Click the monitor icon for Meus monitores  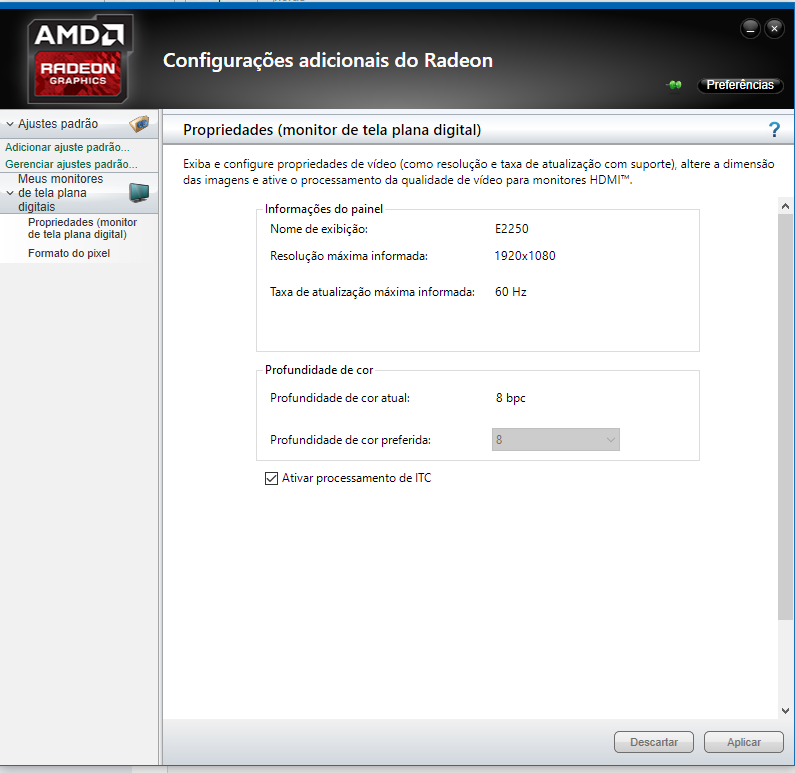click(139, 193)
